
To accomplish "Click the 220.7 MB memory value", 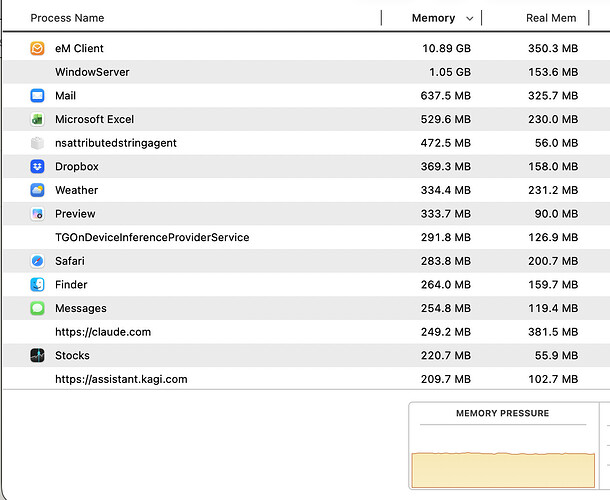I will [446, 355].
